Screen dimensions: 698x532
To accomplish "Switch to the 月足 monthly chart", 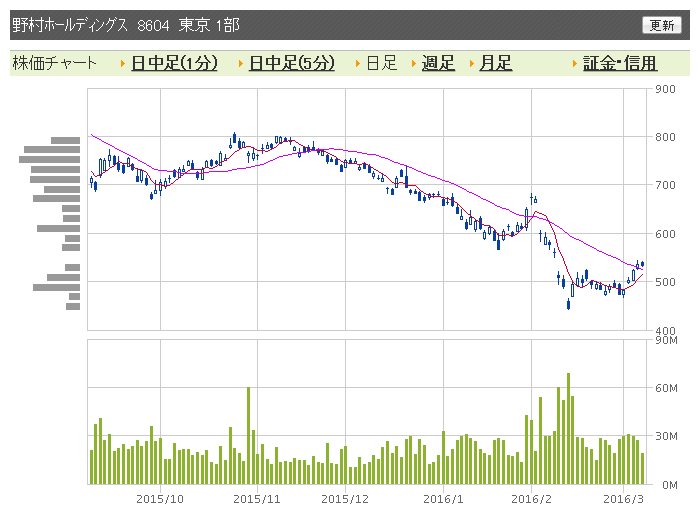I will point(495,63).
